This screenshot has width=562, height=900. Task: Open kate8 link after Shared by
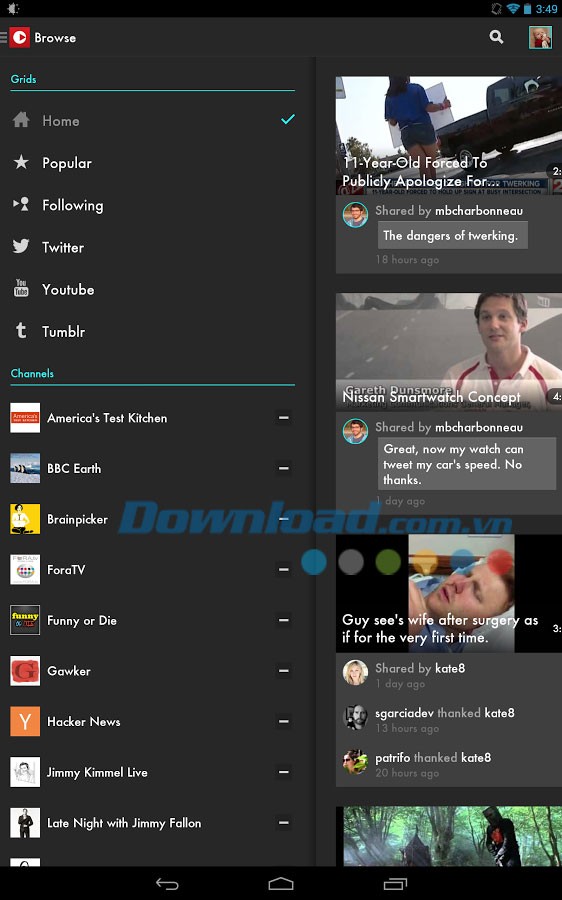pyautogui.click(x=450, y=668)
